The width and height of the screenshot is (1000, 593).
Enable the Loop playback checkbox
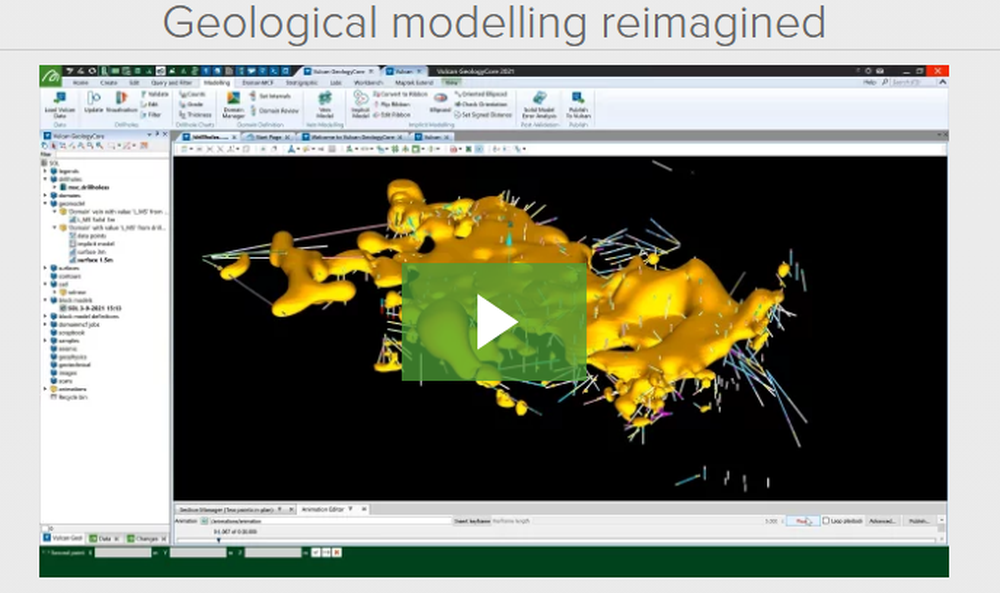click(826, 521)
